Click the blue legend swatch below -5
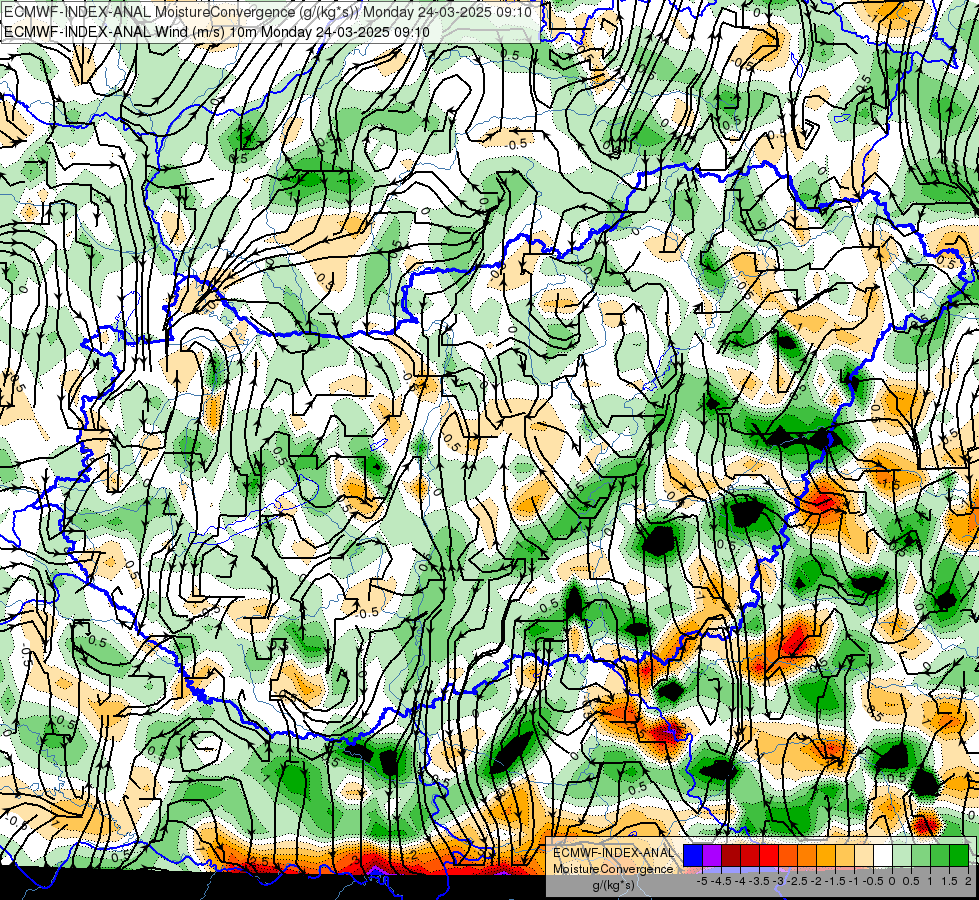Viewport: 979px width, 900px height. click(693, 855)
